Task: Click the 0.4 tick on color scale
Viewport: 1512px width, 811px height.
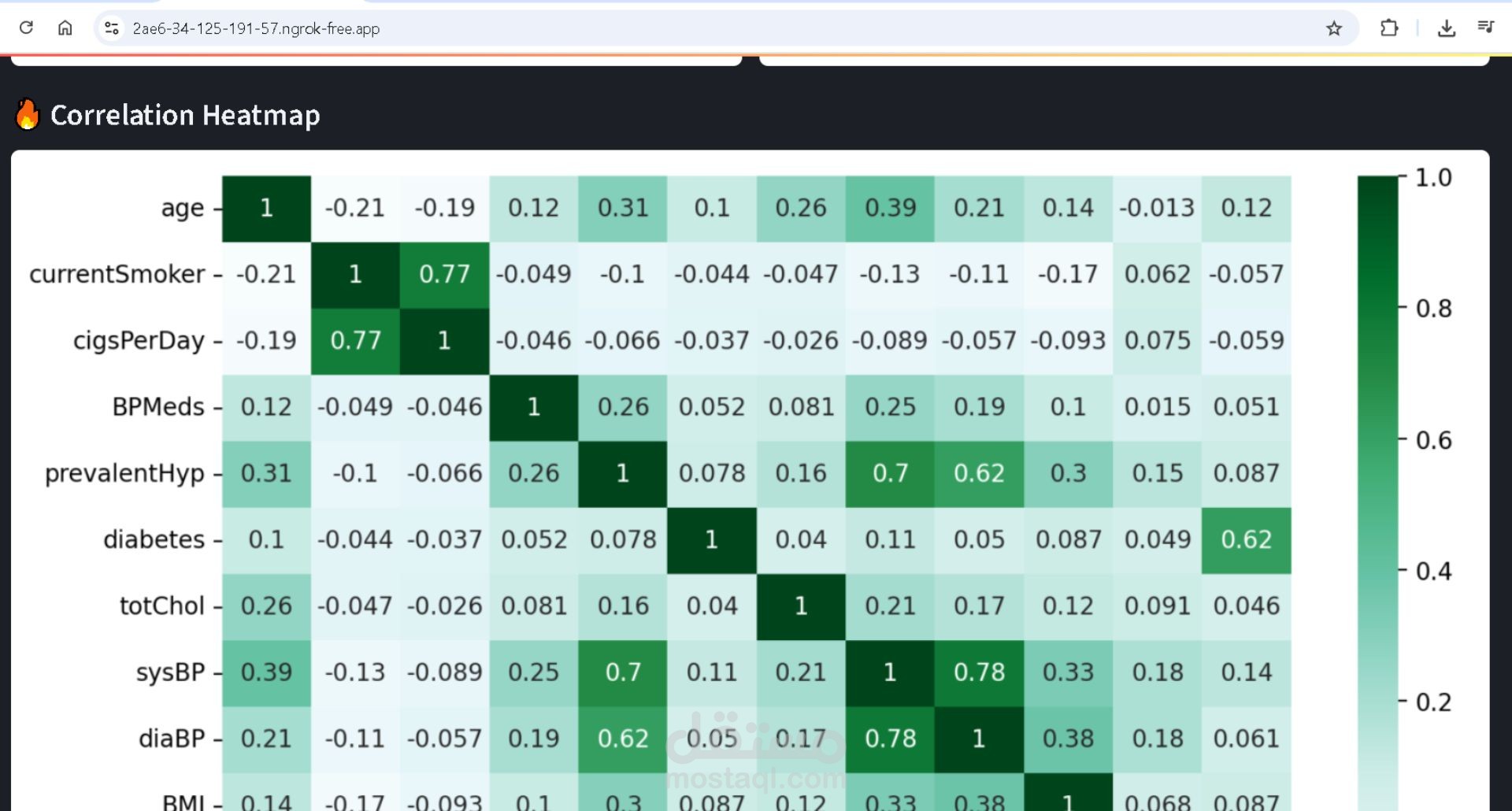Action: click(x=1433, y=571)
